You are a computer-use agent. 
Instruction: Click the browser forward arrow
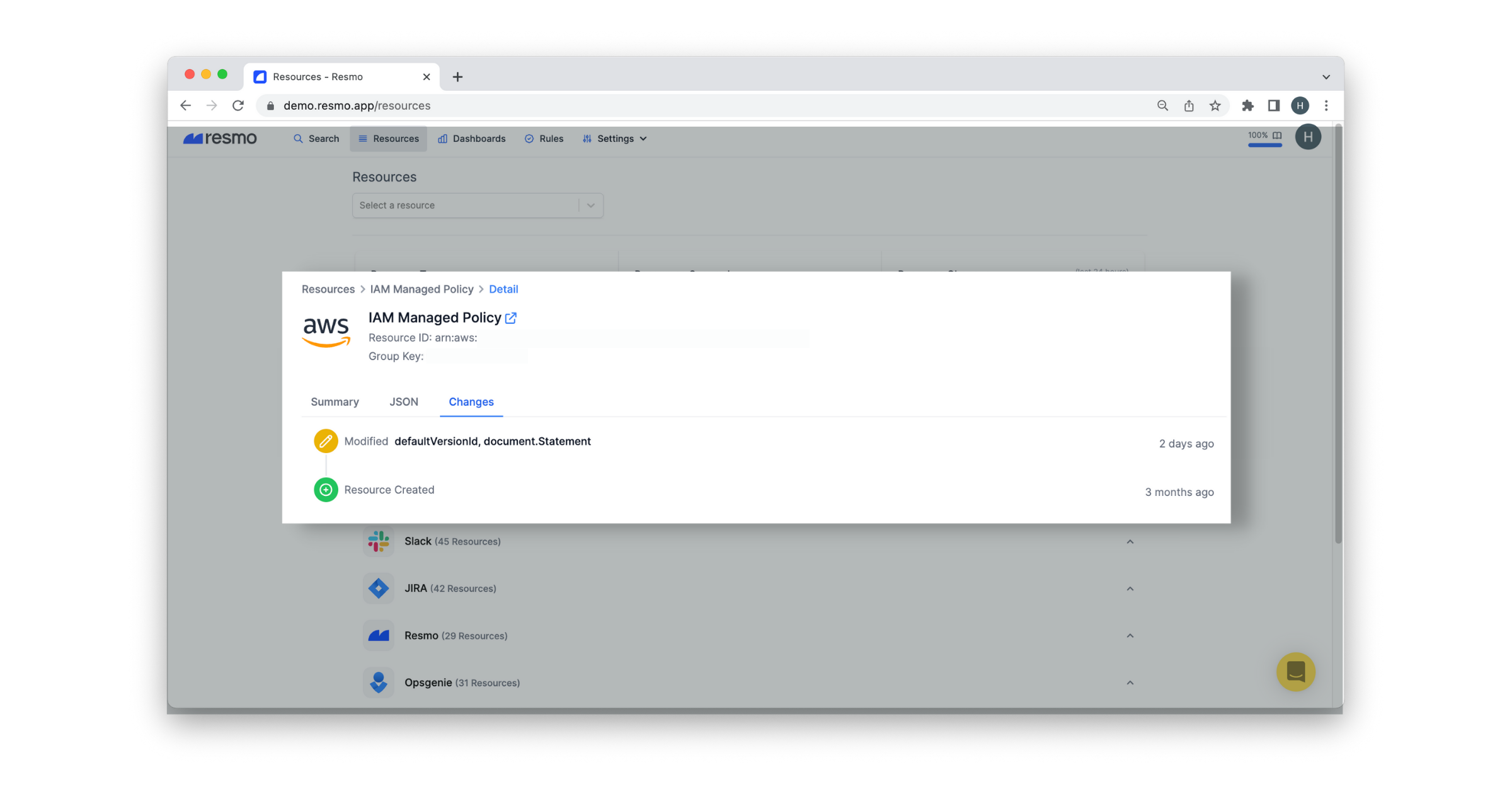[x=212, y=106]
